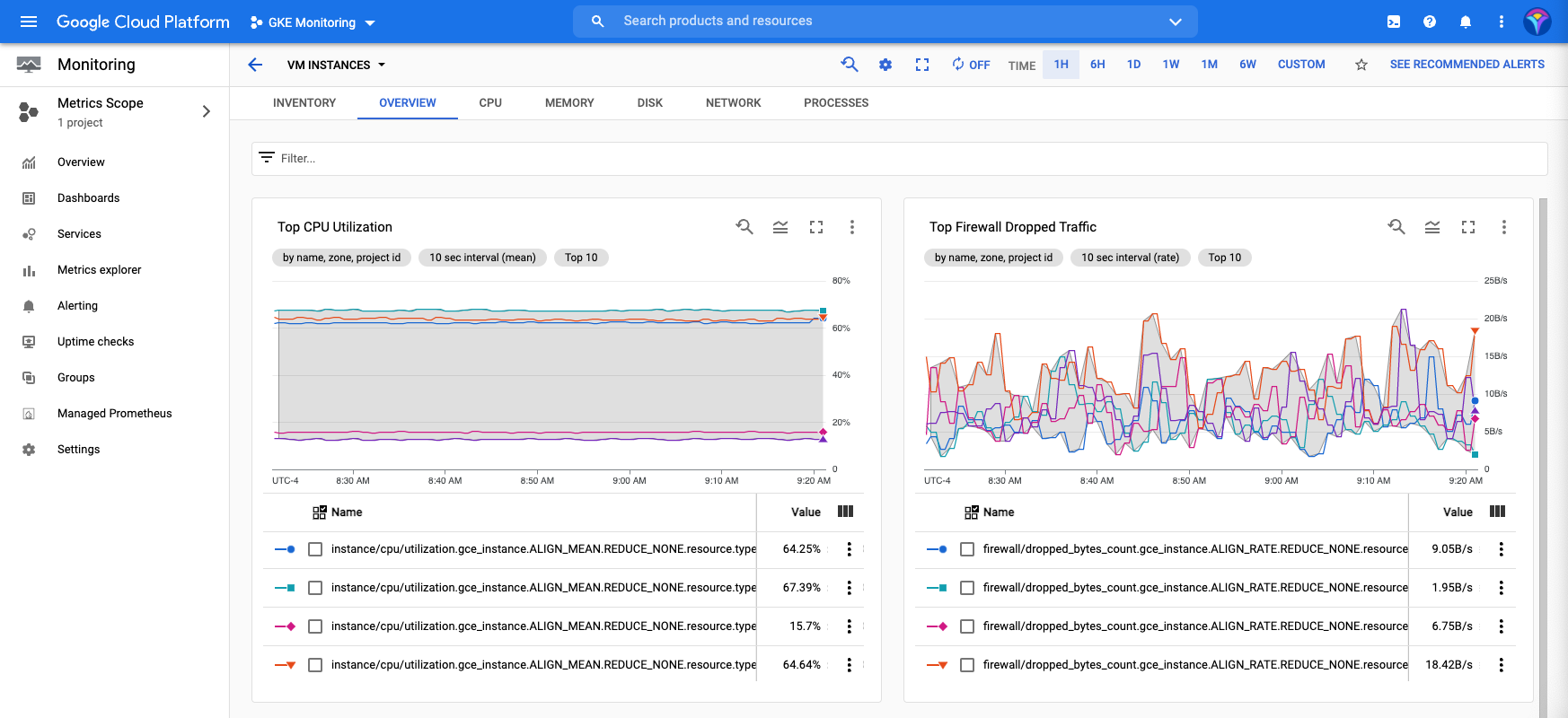Open the VM INSTANCES dropdown
Image resolution: width=1568 pixels, height=718 pixels.
point(337,65)
